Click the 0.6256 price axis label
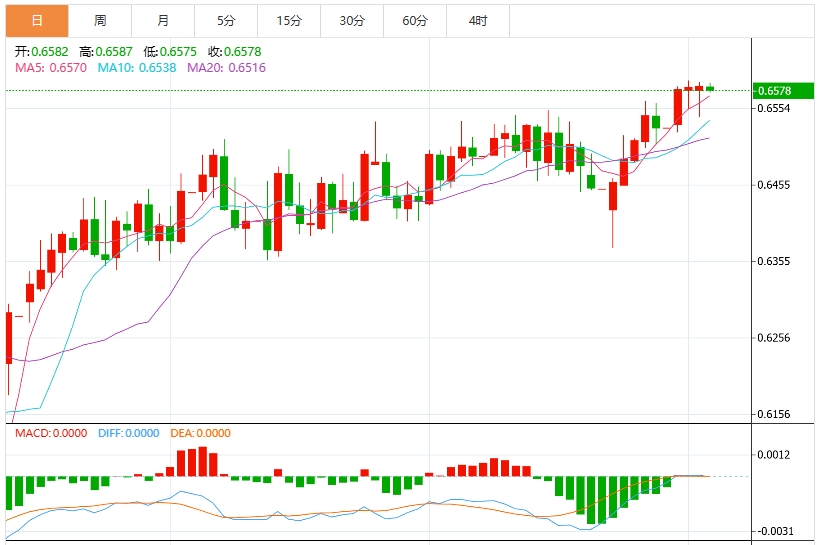The height and width of the screenshot is (545, 823). pos(774,338)
